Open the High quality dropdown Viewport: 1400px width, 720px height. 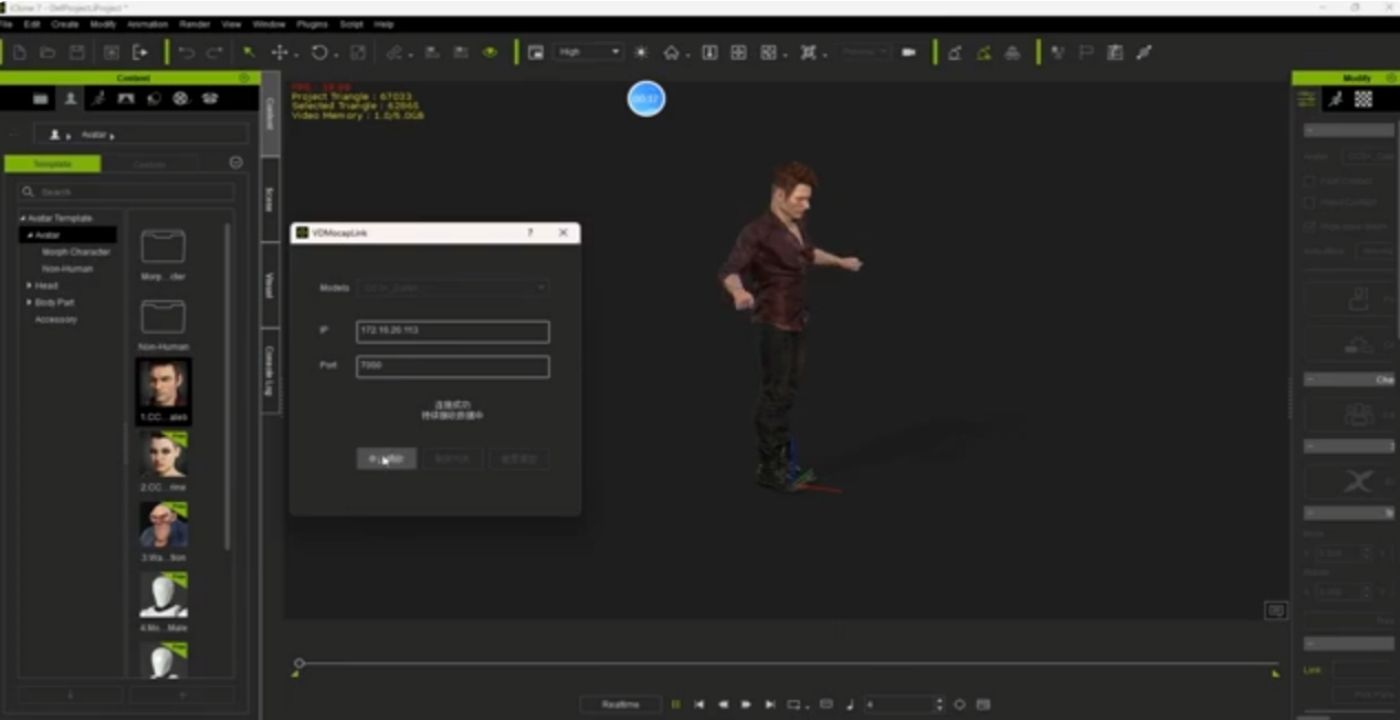pyautogui.click(x=589, y=52)
